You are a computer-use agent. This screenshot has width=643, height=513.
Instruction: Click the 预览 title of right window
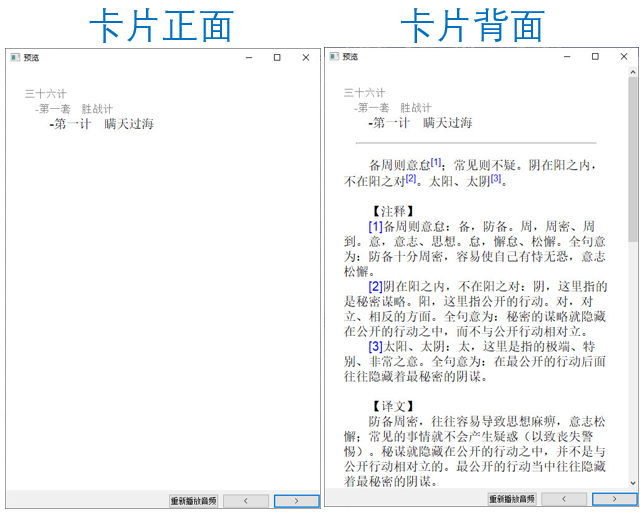click(x=350, y=57)
